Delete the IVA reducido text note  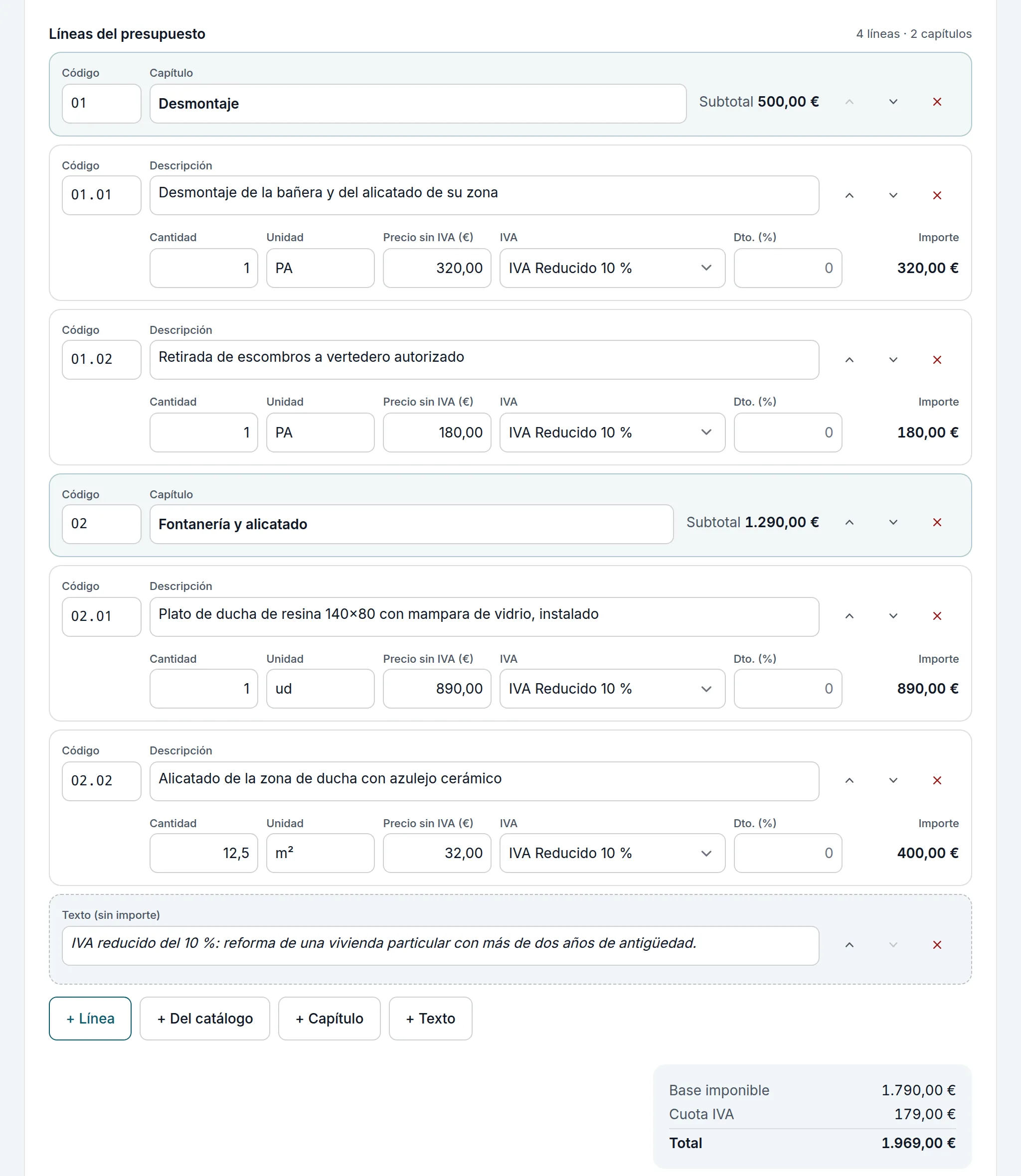point(937,945)
